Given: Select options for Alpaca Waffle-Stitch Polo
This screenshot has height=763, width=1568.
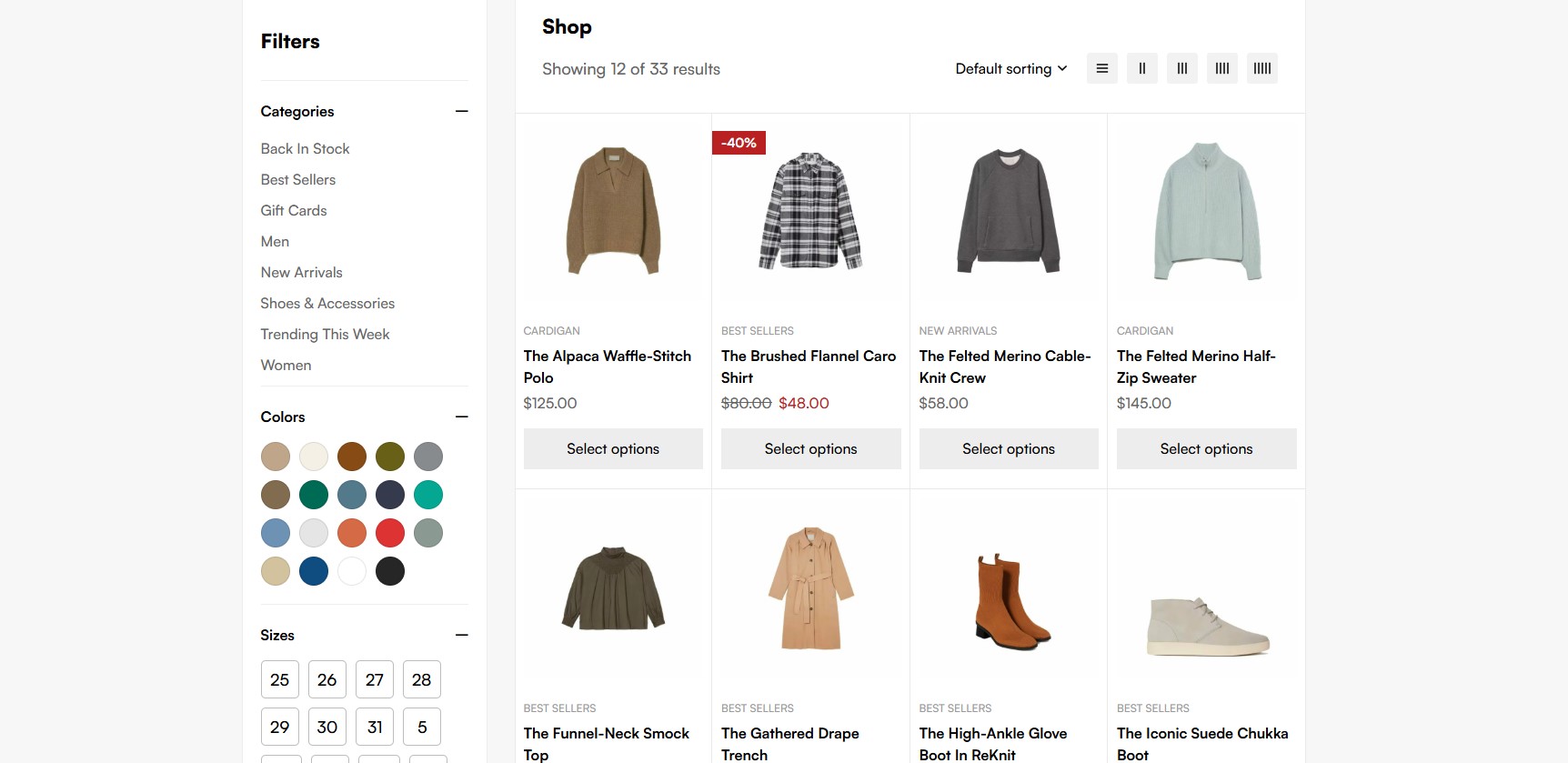Looking at the screenshot, I should [x=613, y=449].
